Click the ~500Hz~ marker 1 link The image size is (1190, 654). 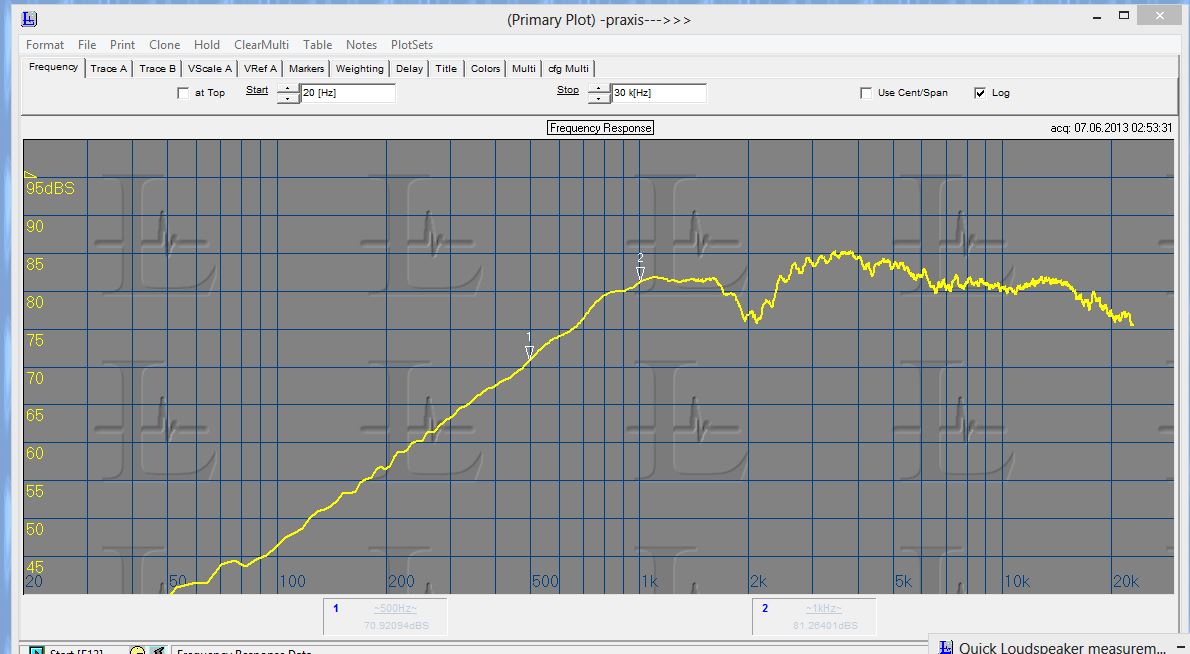(x=395, y=608)
